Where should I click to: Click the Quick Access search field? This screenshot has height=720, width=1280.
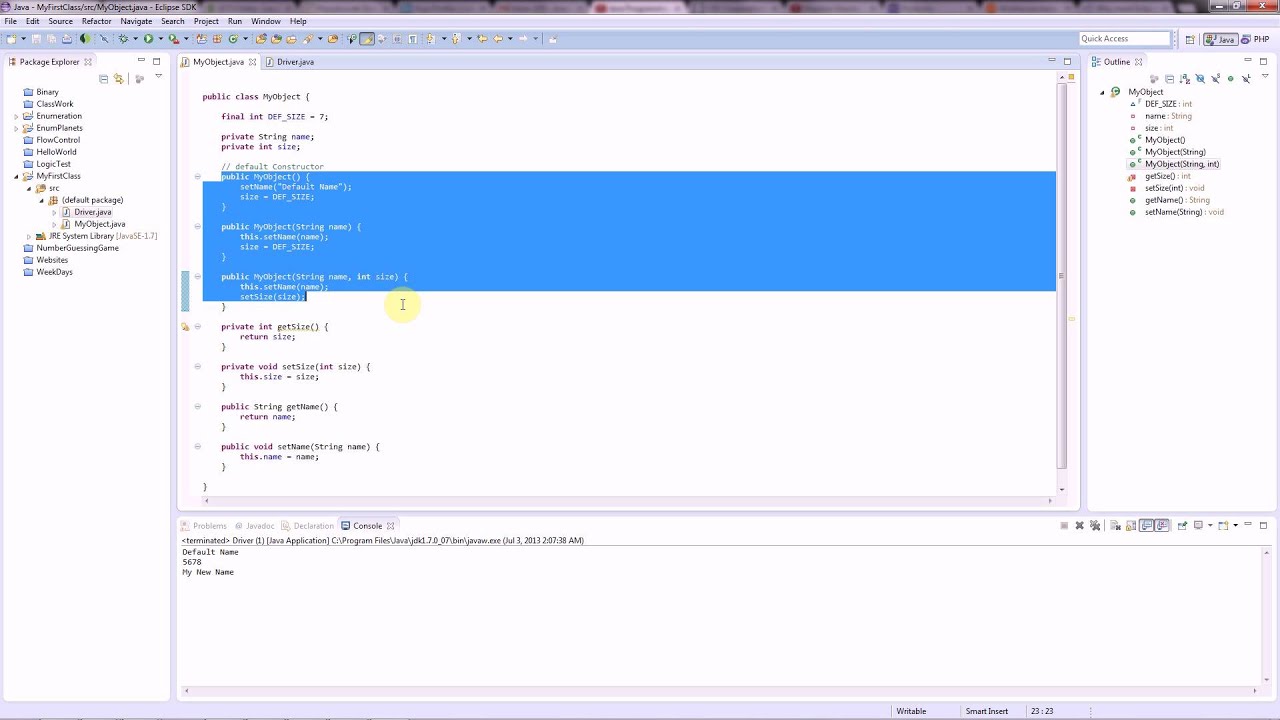point(1124,39)
